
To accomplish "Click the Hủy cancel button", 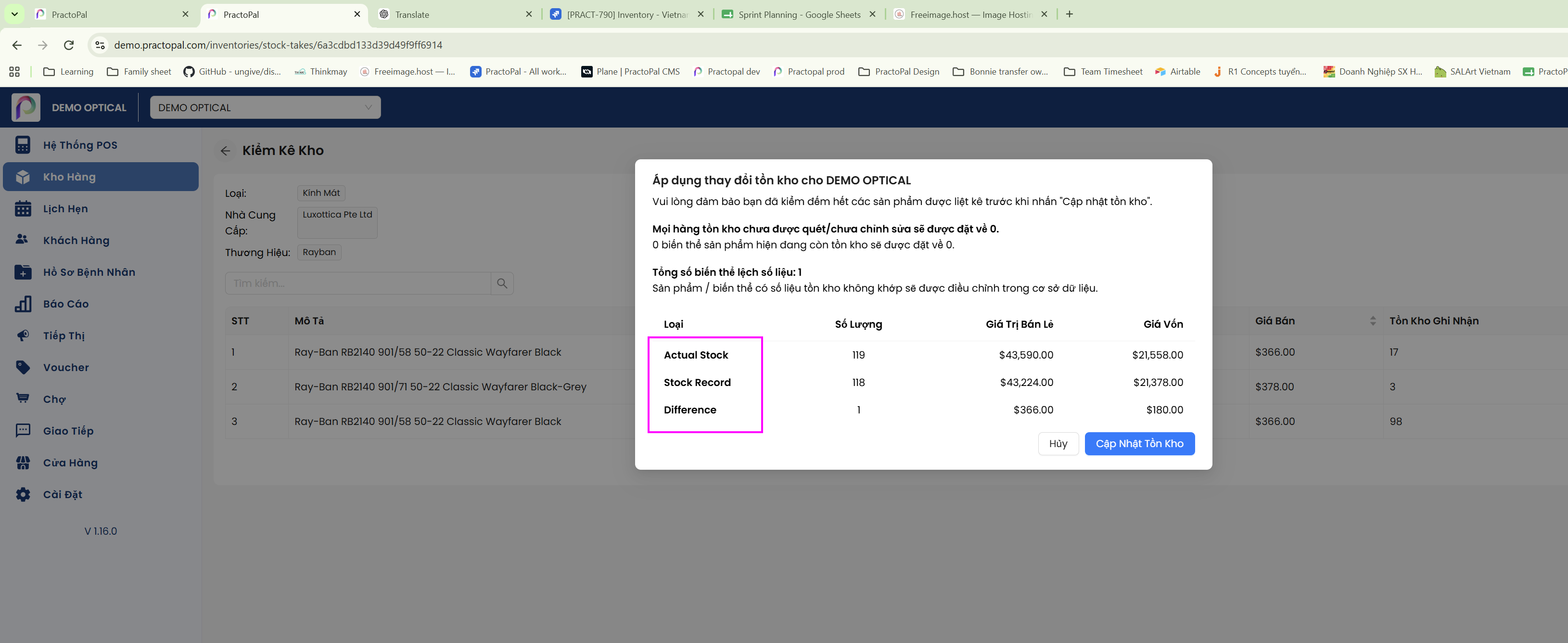I will pyautogui.click(x=1058, y=444).
